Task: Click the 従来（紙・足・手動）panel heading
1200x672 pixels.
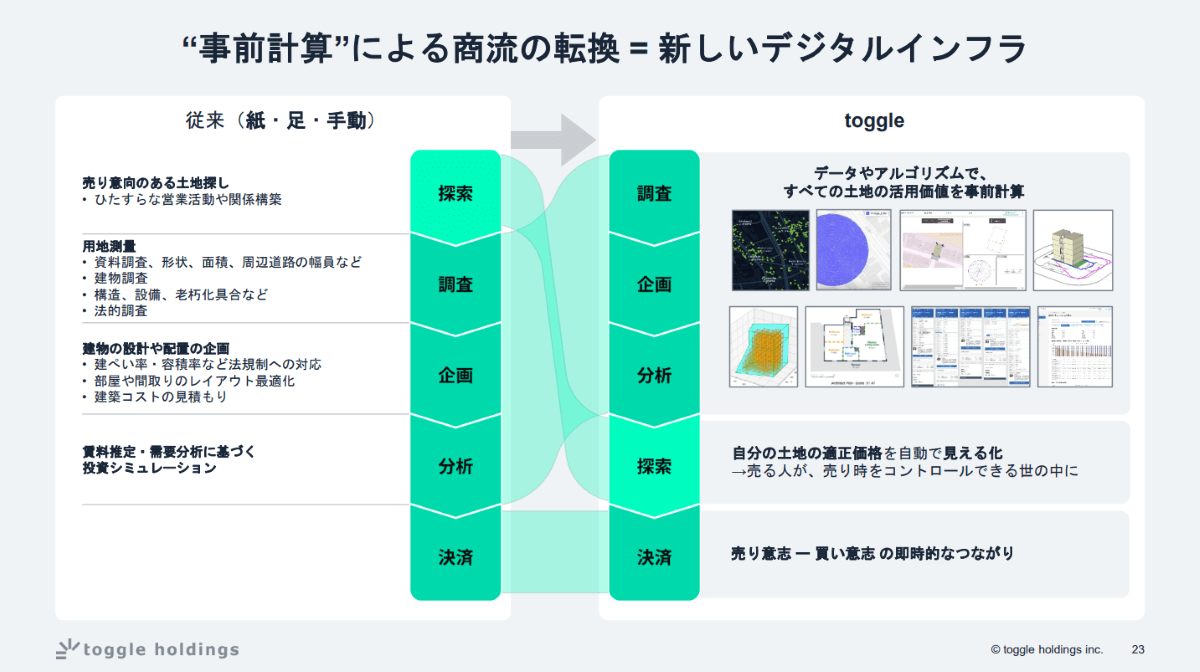Action: click(x=281, y=121)
